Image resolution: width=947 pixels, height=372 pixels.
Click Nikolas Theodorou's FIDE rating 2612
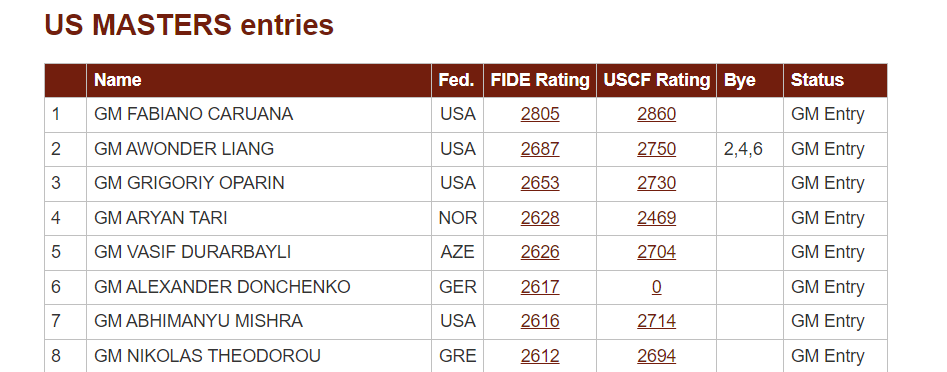click(x=540, y=356)
